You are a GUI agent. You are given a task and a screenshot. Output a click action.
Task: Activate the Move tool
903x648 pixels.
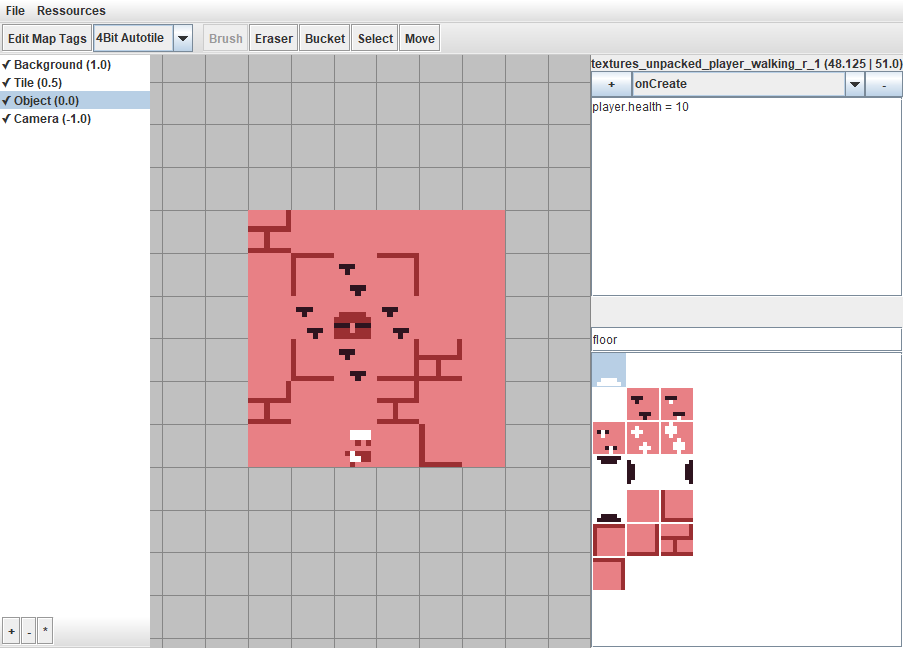(419, 37)
